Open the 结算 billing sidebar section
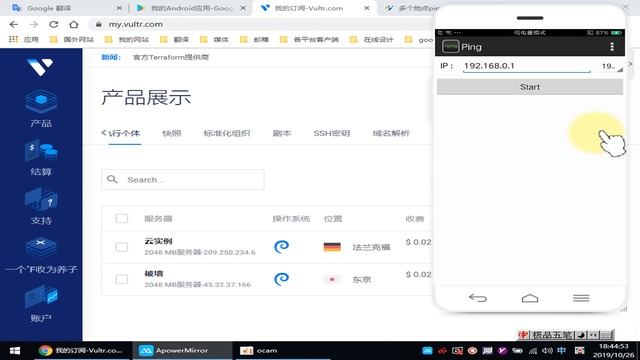Screen dimensions: 640x360 (41, 158)
